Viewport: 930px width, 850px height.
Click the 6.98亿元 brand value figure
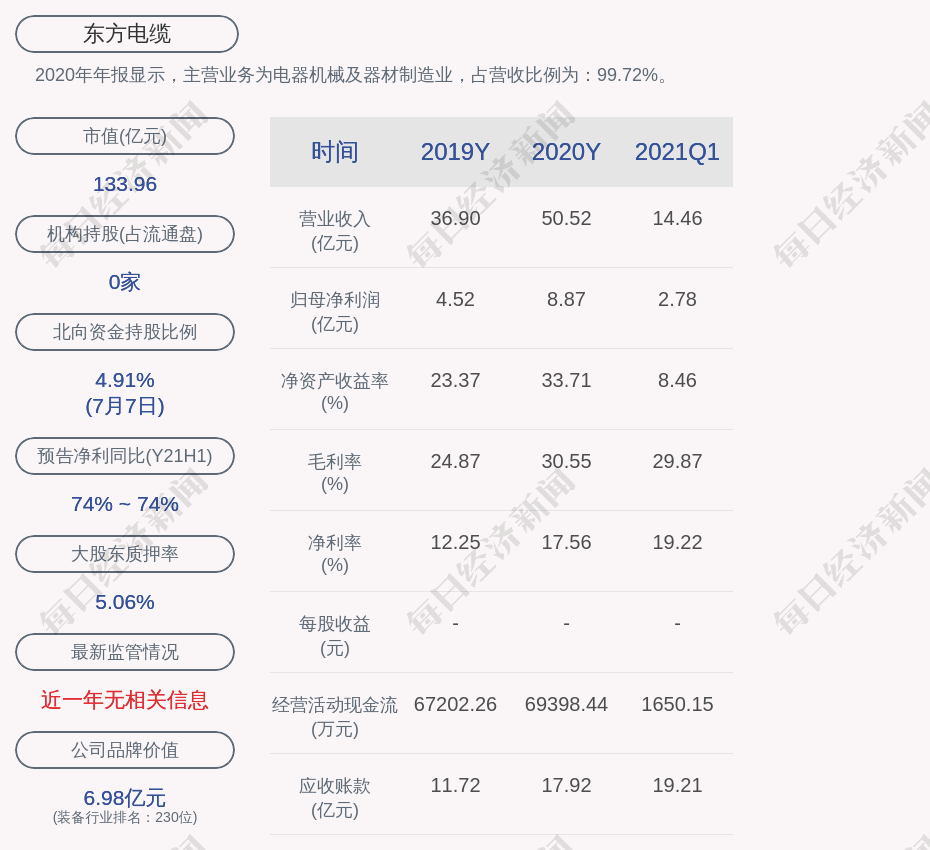tap(125, 798)
